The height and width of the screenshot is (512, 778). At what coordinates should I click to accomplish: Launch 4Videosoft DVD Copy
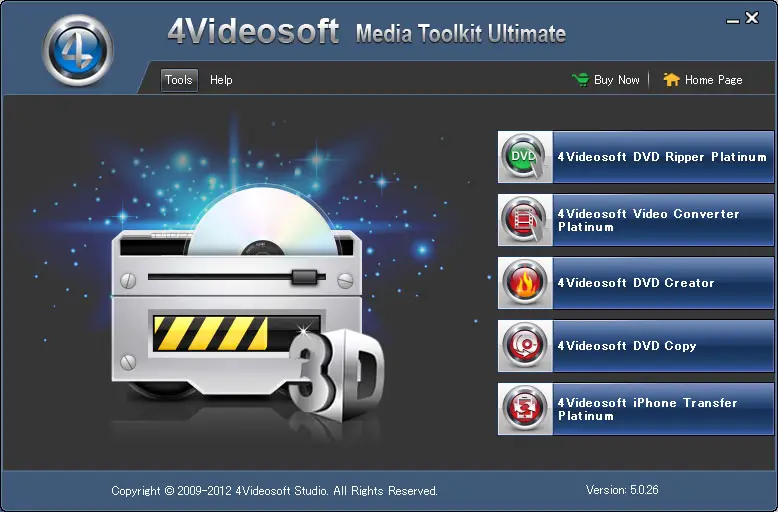coord(636,346)
